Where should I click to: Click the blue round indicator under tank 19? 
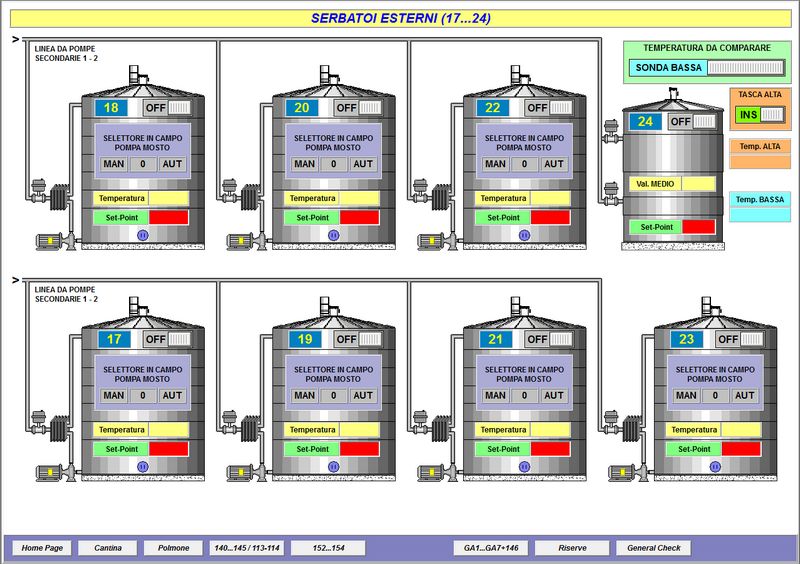click(333, 467)
